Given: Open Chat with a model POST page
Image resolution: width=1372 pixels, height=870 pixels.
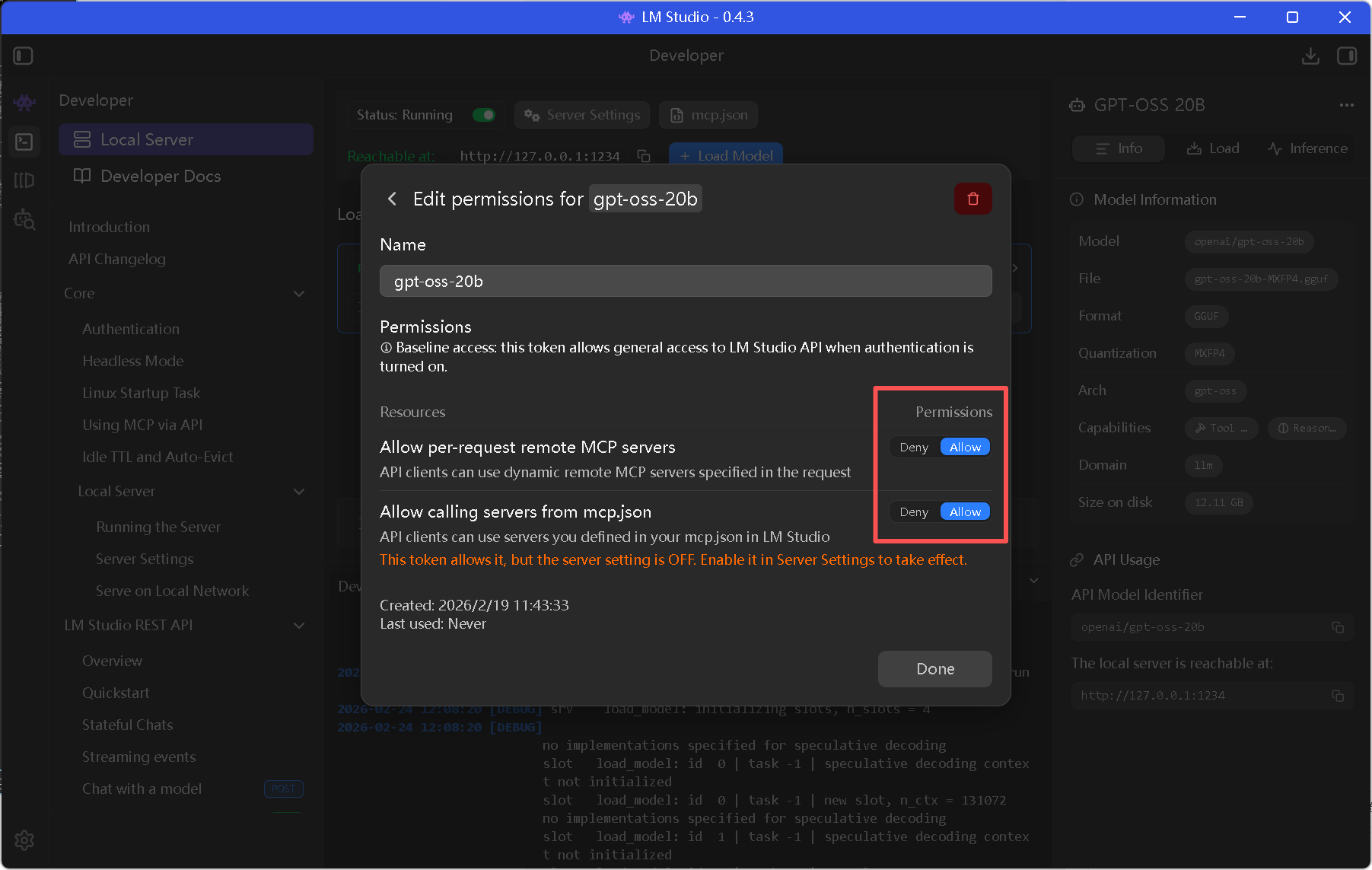Looking at the screenshot, I should click(x=142, y=789).
